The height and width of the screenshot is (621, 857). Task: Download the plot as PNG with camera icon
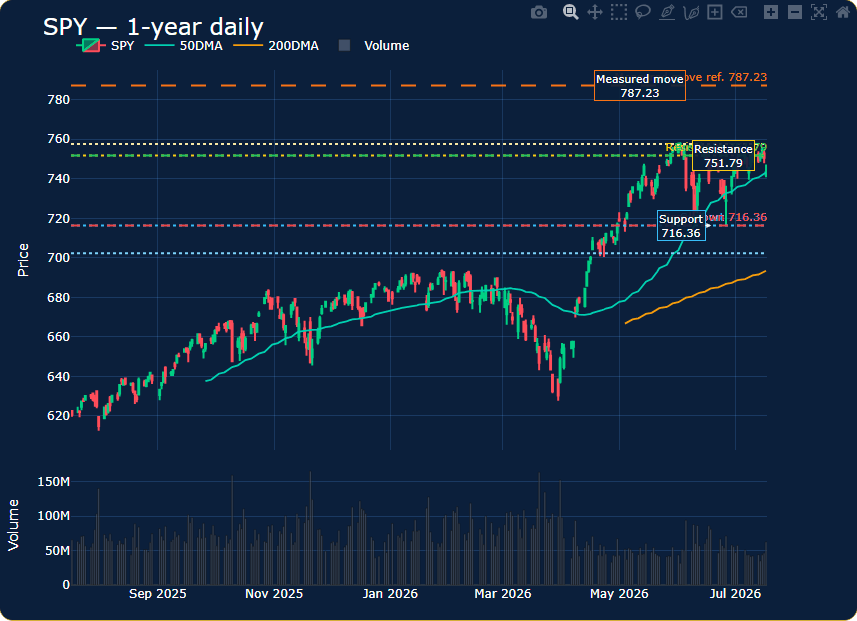tap(539, 12)
